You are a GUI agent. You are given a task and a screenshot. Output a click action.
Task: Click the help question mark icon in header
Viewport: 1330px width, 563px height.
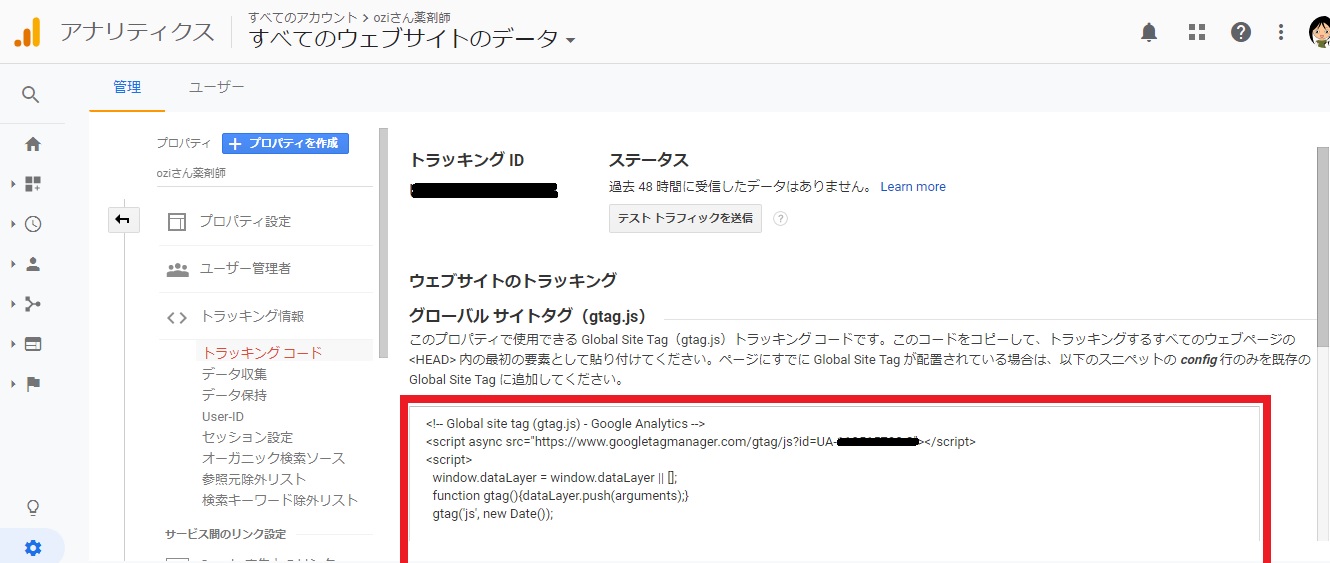pos(1241,32)
